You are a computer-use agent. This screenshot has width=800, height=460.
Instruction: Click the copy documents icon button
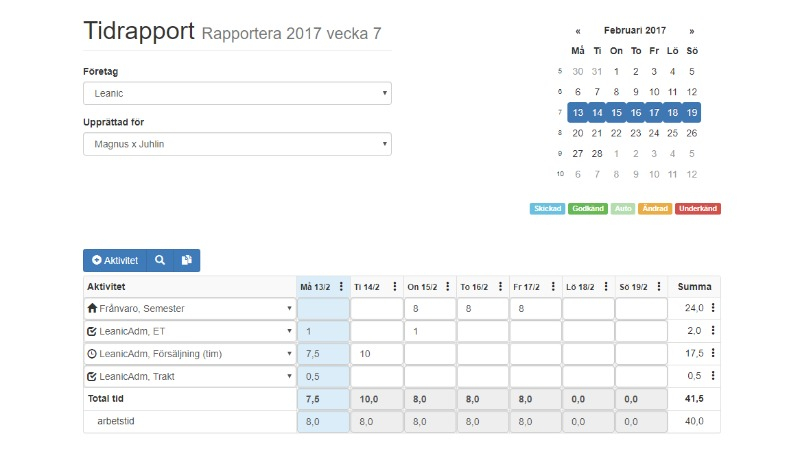tap(187, 260)
